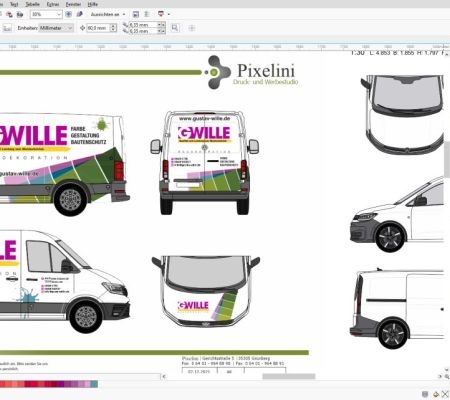Click the 60,0 mm nudge offset field
The image size is (450, 400).
click(x=98, y=28)
